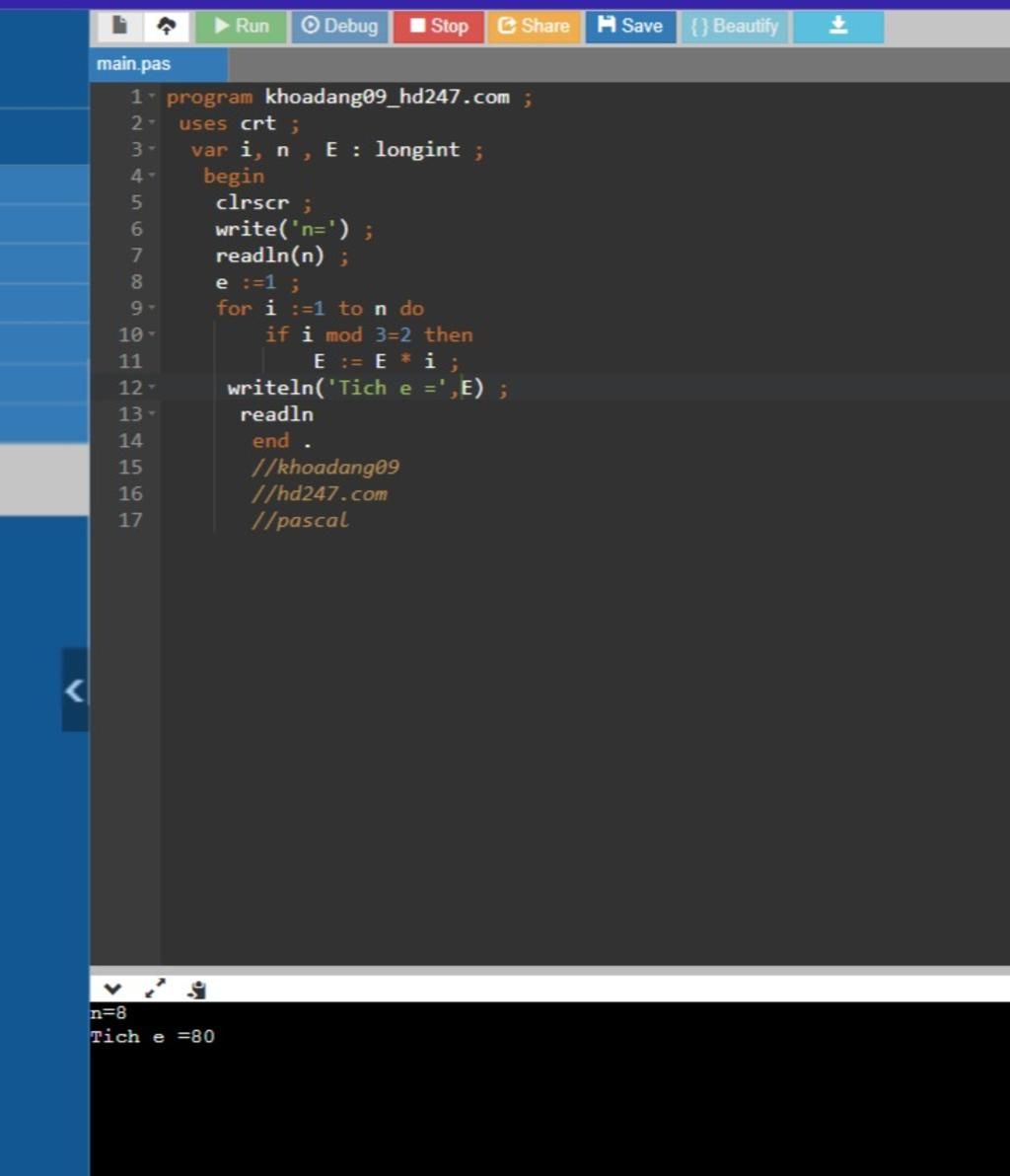Viewport: 1010px width, 1176px height.
Task: Fold the if statement at line 10
Action: (x=152, y=333)
